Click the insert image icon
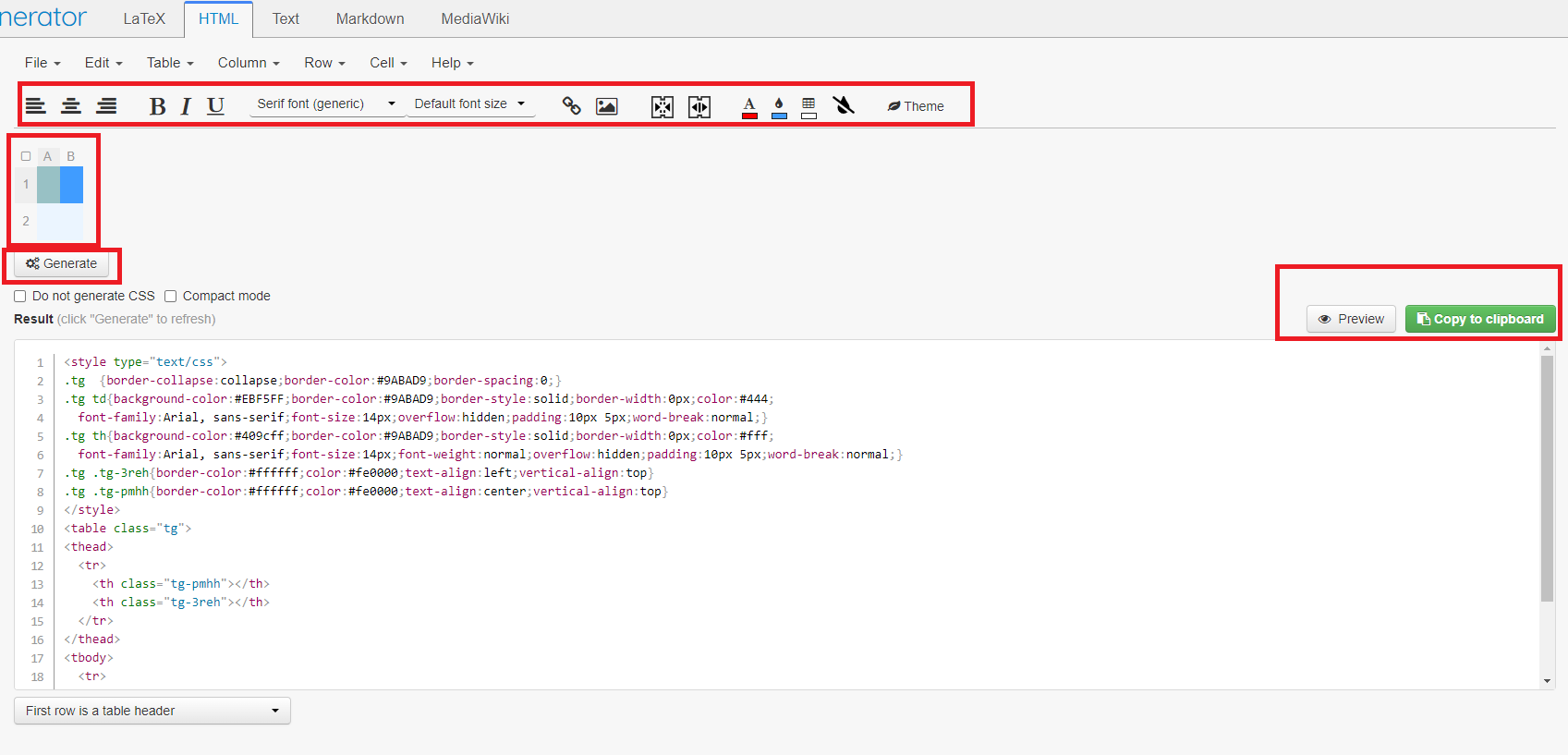Image resolution: width=1568 pixels, height=755 pixels. (606, 106)
